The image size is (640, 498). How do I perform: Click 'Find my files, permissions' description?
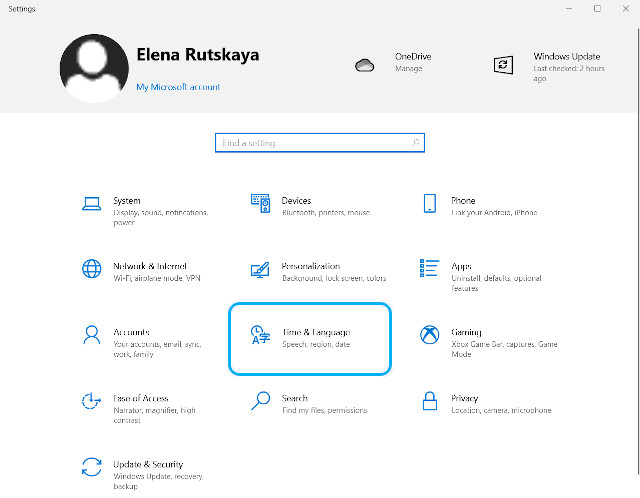coord(324,410)
